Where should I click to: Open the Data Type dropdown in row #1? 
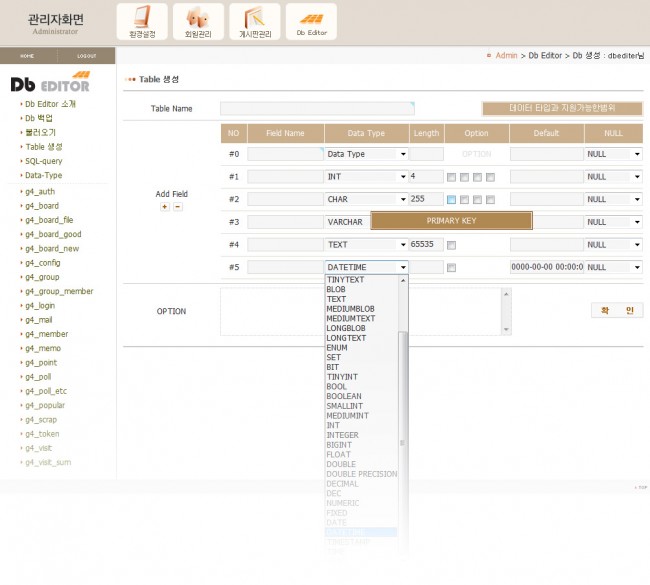(x=366, y=177)
